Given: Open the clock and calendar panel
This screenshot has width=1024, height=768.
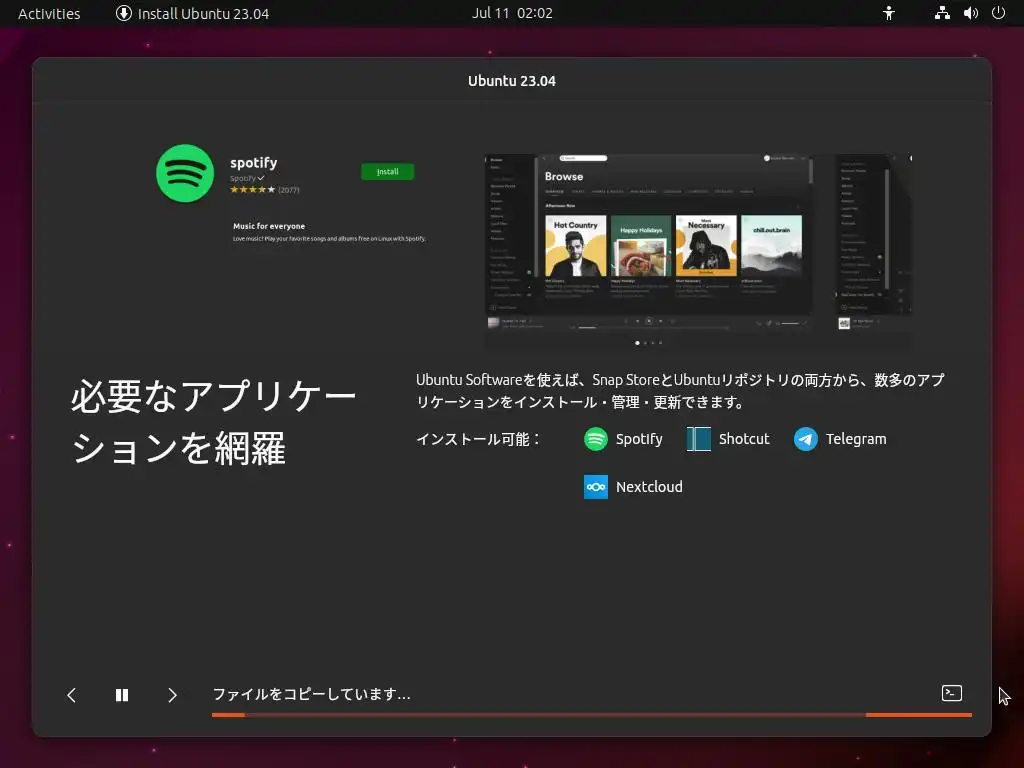Looking at the screenshot, I should coord(512,13).
